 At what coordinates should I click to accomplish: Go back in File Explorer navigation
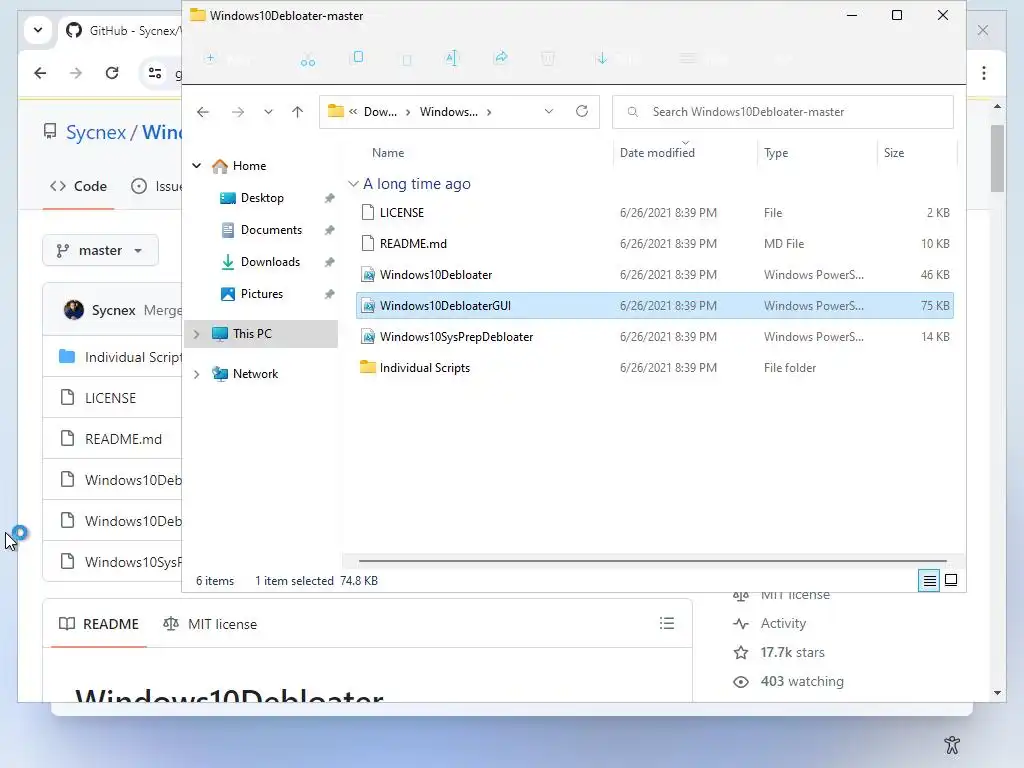pos(203,112)
